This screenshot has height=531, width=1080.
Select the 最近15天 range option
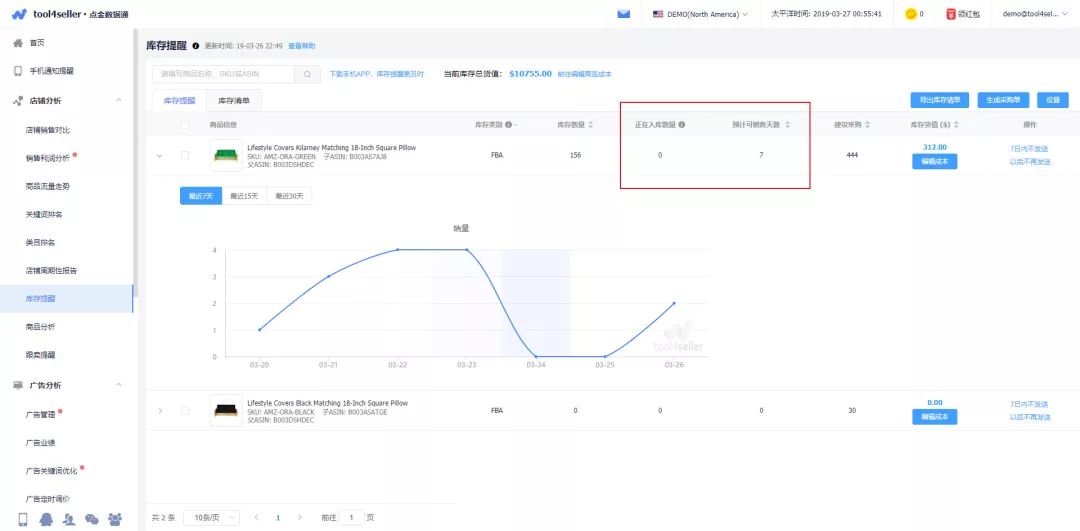(244, 196)
